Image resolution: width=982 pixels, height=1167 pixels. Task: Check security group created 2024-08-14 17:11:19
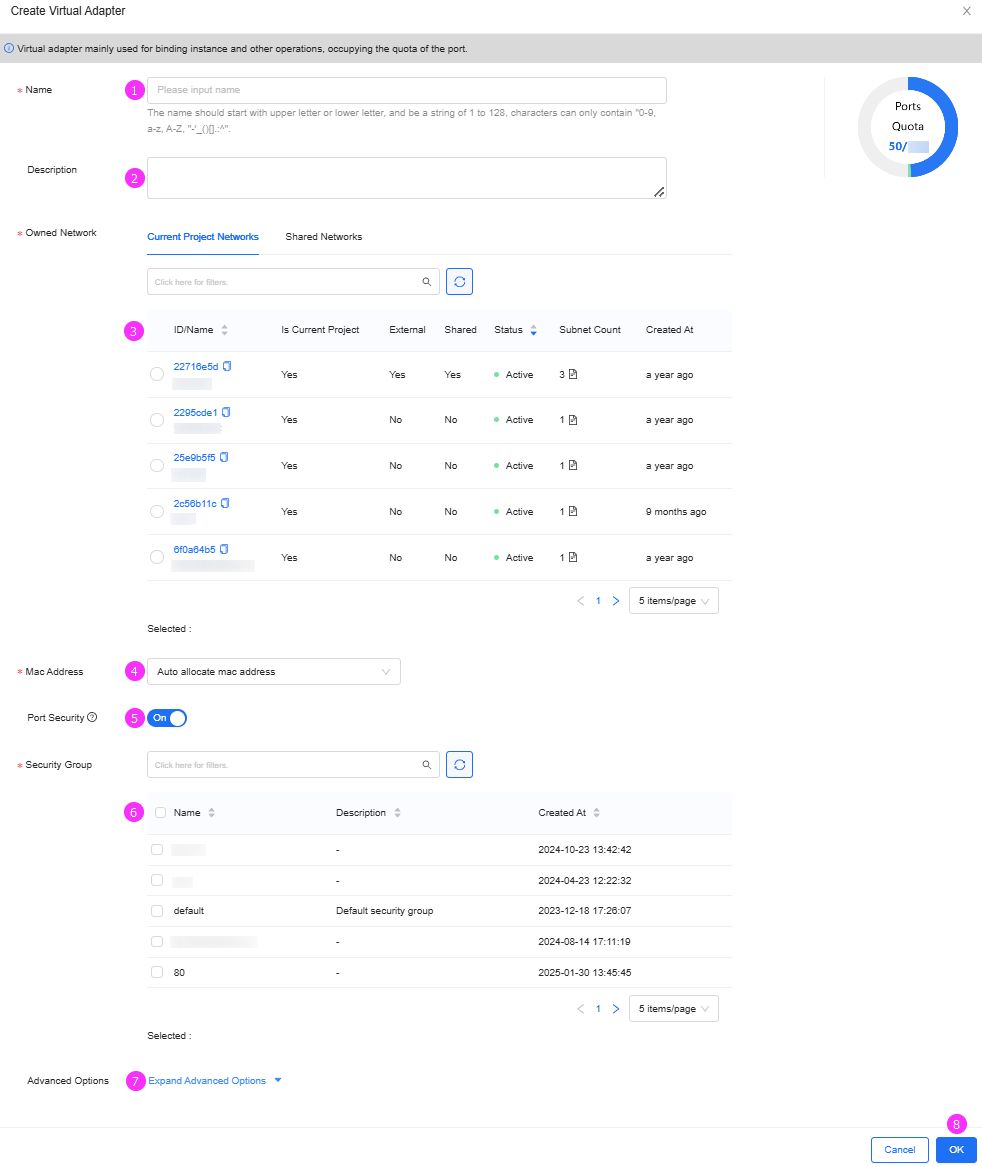pos(157,941)
